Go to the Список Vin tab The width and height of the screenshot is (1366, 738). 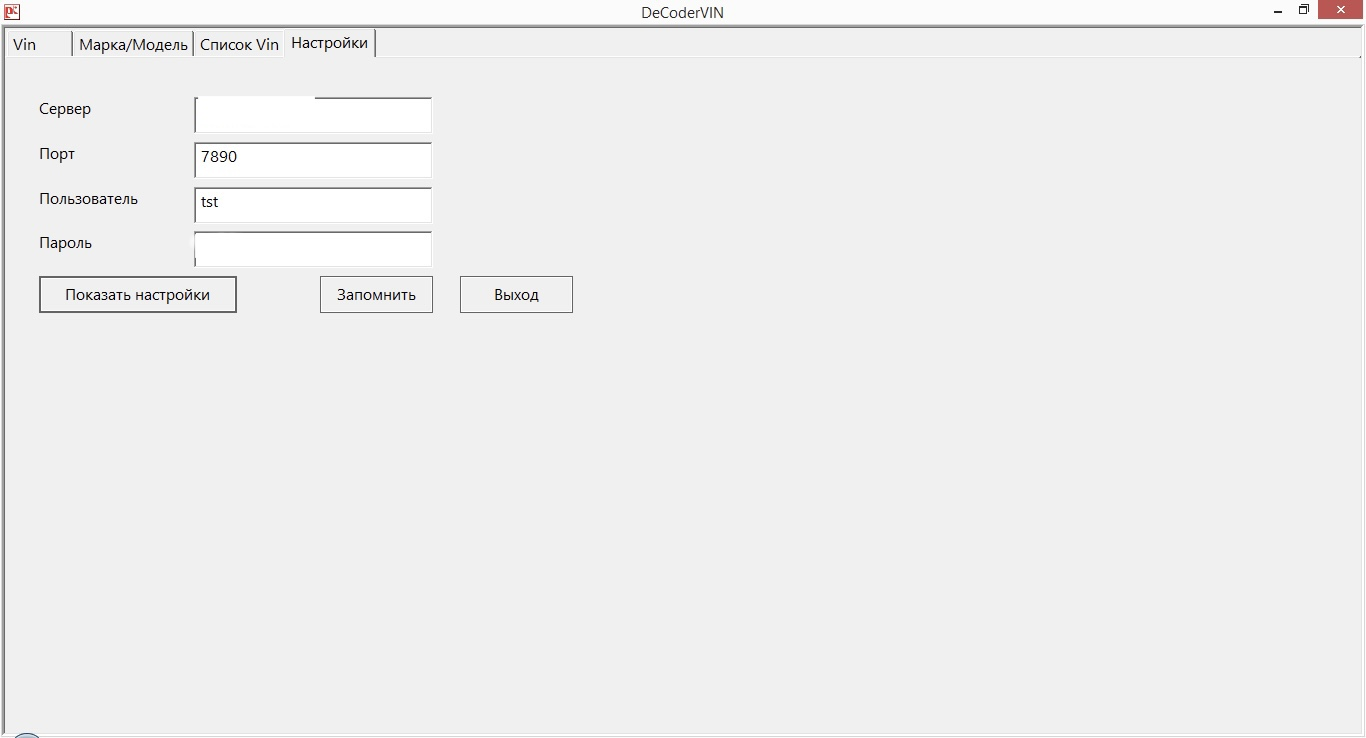point(239,45)
